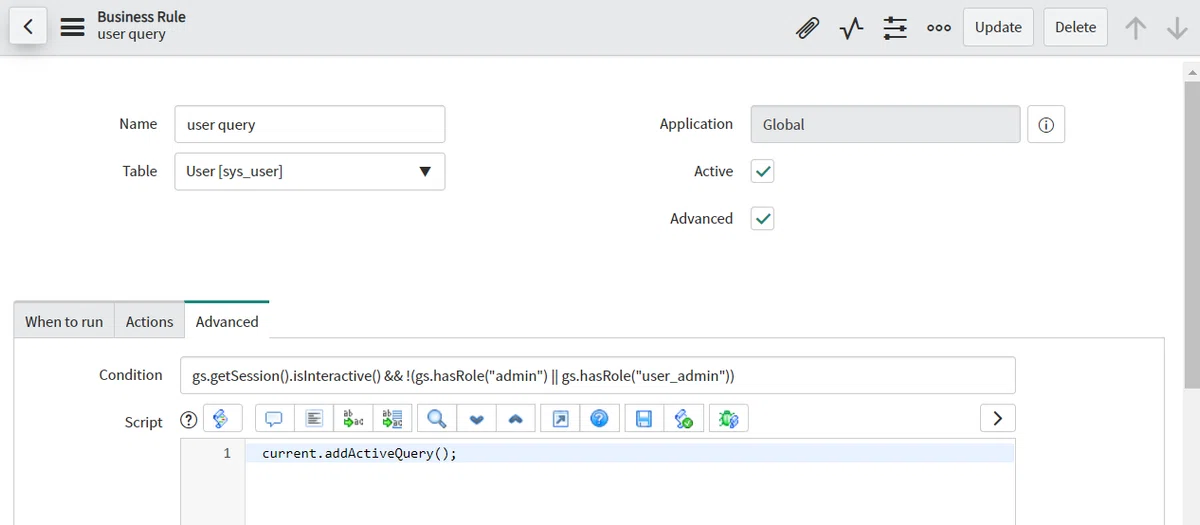1200x525 pixels.
Task: Open the Table dropdown User [sys_user]
Action: click(x=310, y=171)
